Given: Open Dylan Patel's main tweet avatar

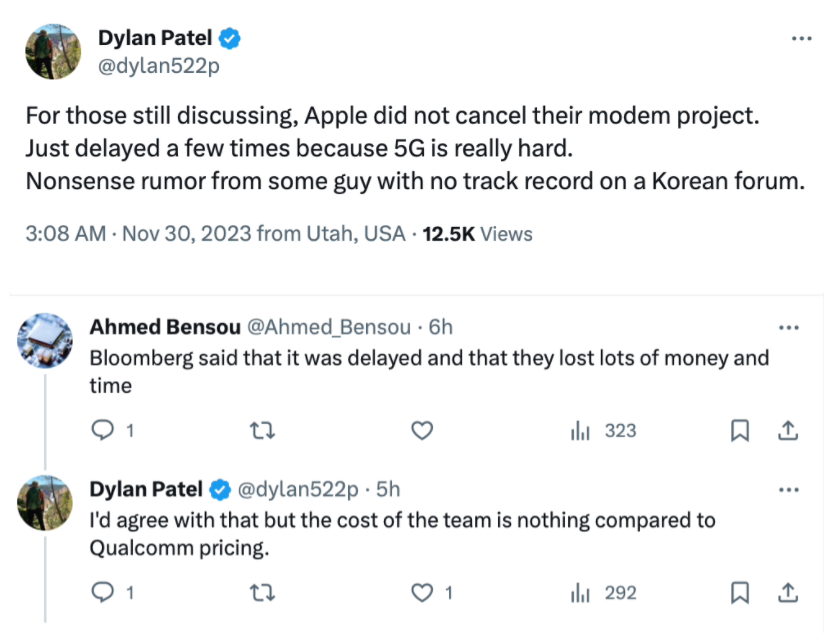Looking at the screenshot, I should pyautogui.click(x=52, y=51).
